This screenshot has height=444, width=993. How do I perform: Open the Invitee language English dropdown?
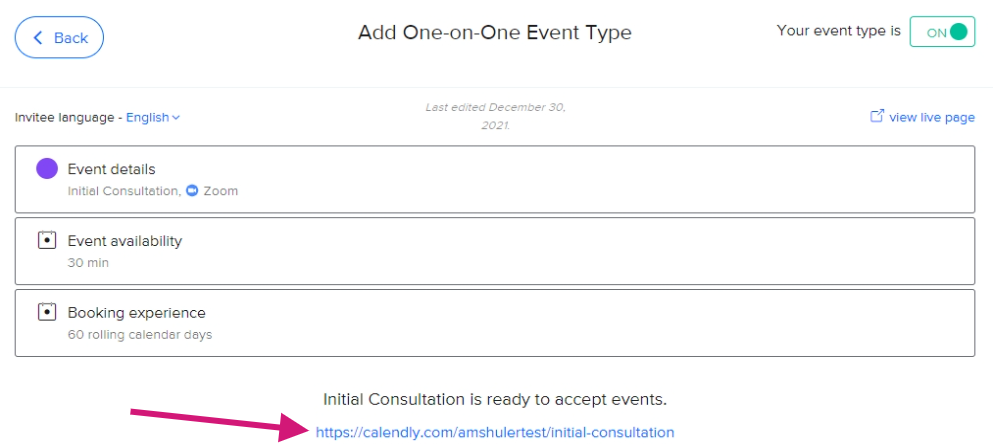tap(153, 117)
